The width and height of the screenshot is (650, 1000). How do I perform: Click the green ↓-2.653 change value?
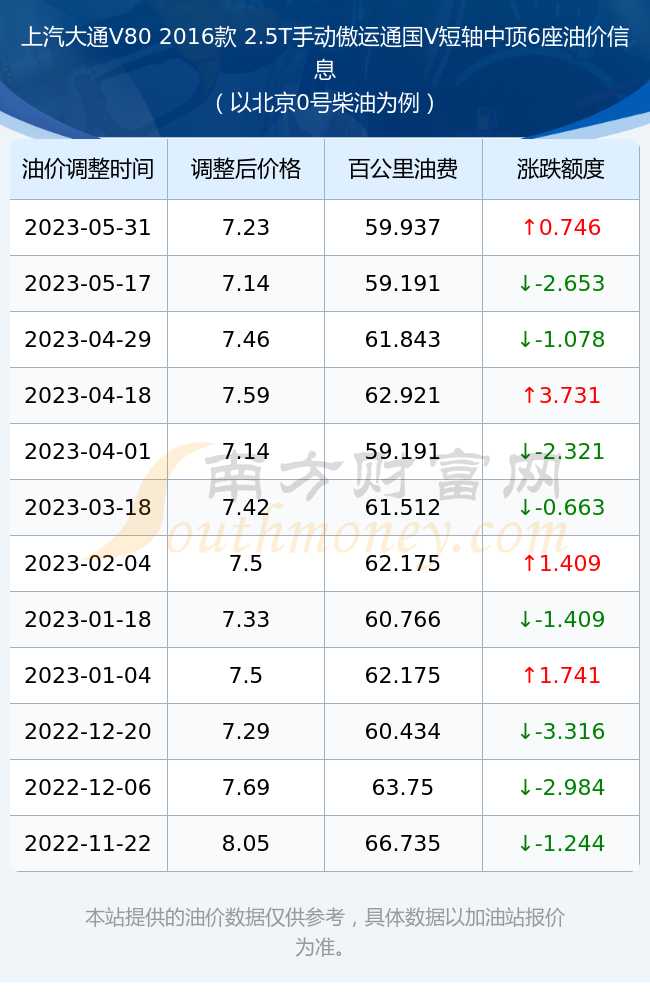coord(561,284)
